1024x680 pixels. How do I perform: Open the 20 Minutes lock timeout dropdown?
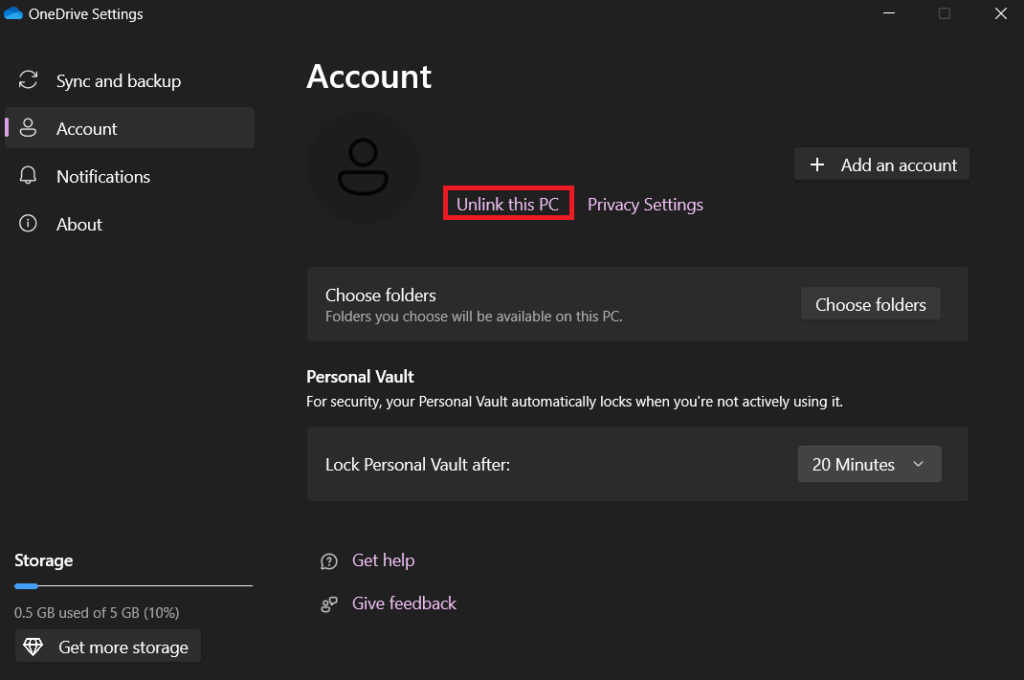[869, 464]
